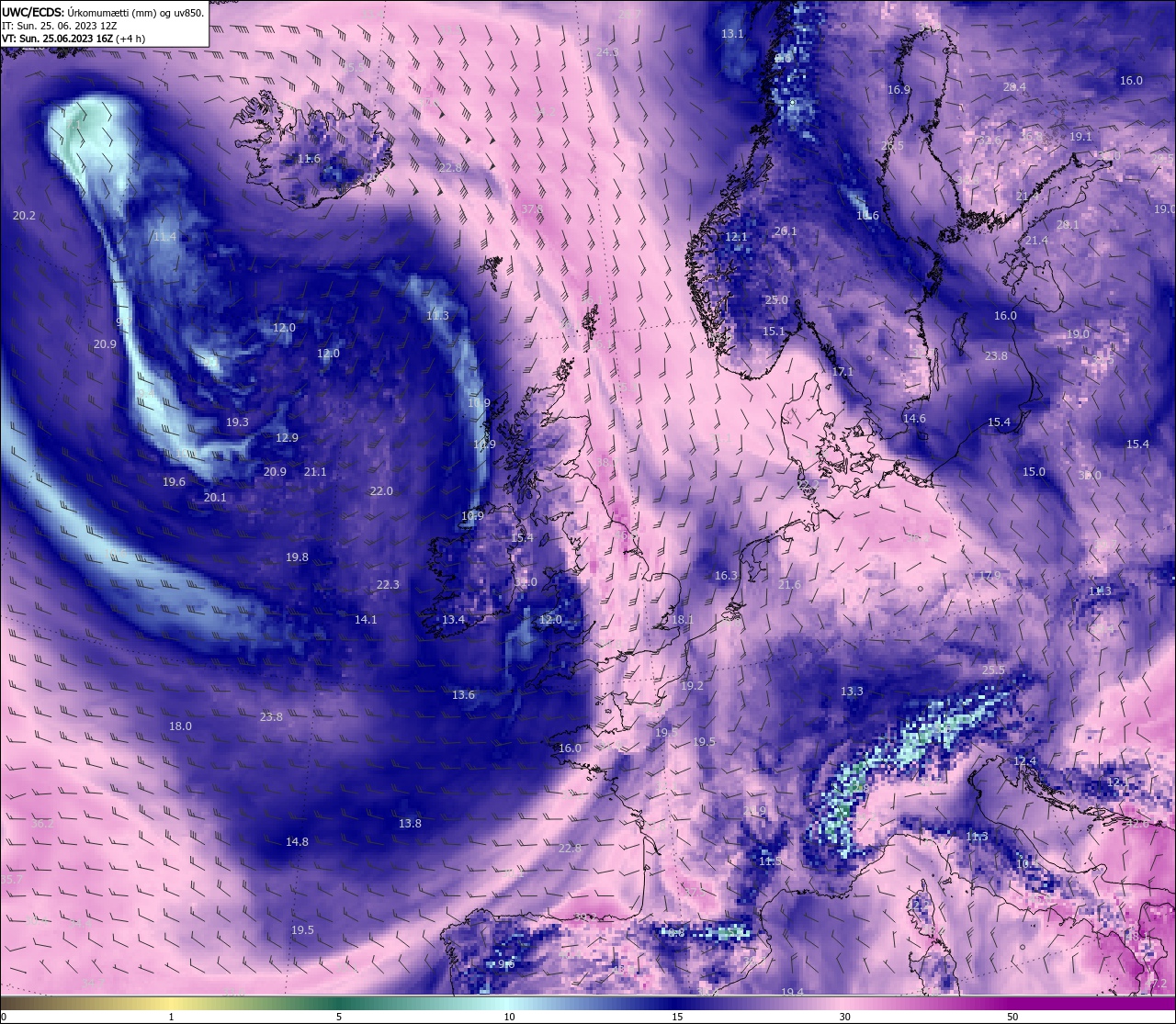Click the 14.8 value in the Atlantic
The image size is (1176, 1024).
coord(297,842)
